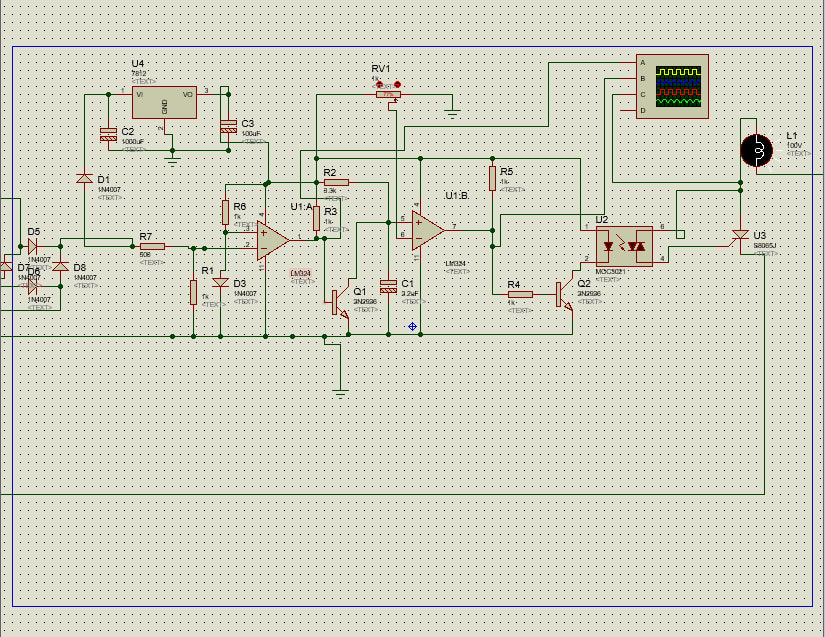Select the R1 resistor symbol

tap(193, 292)
